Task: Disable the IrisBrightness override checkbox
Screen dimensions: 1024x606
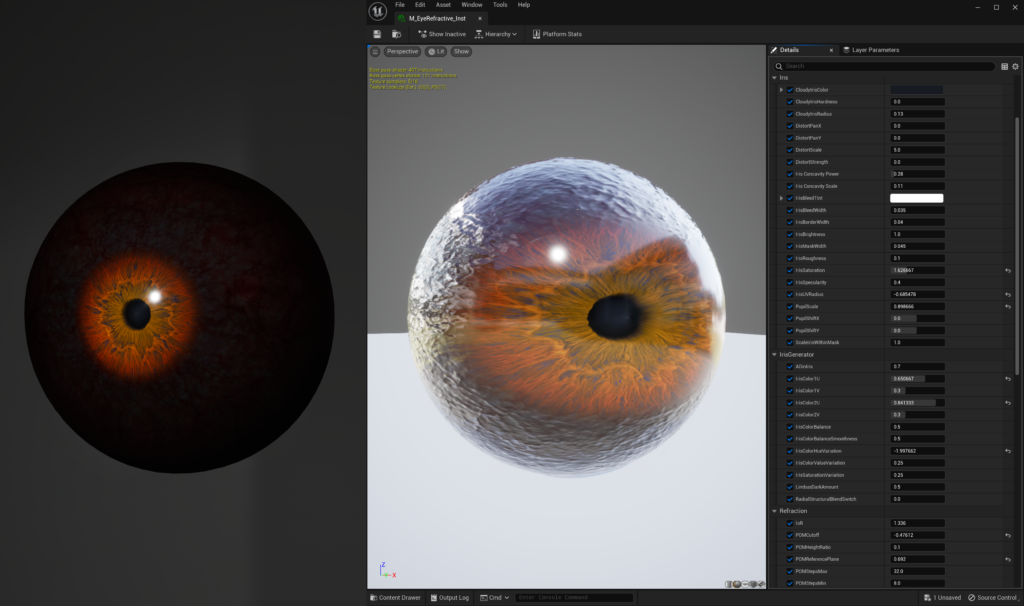Action: coord(790,234)
